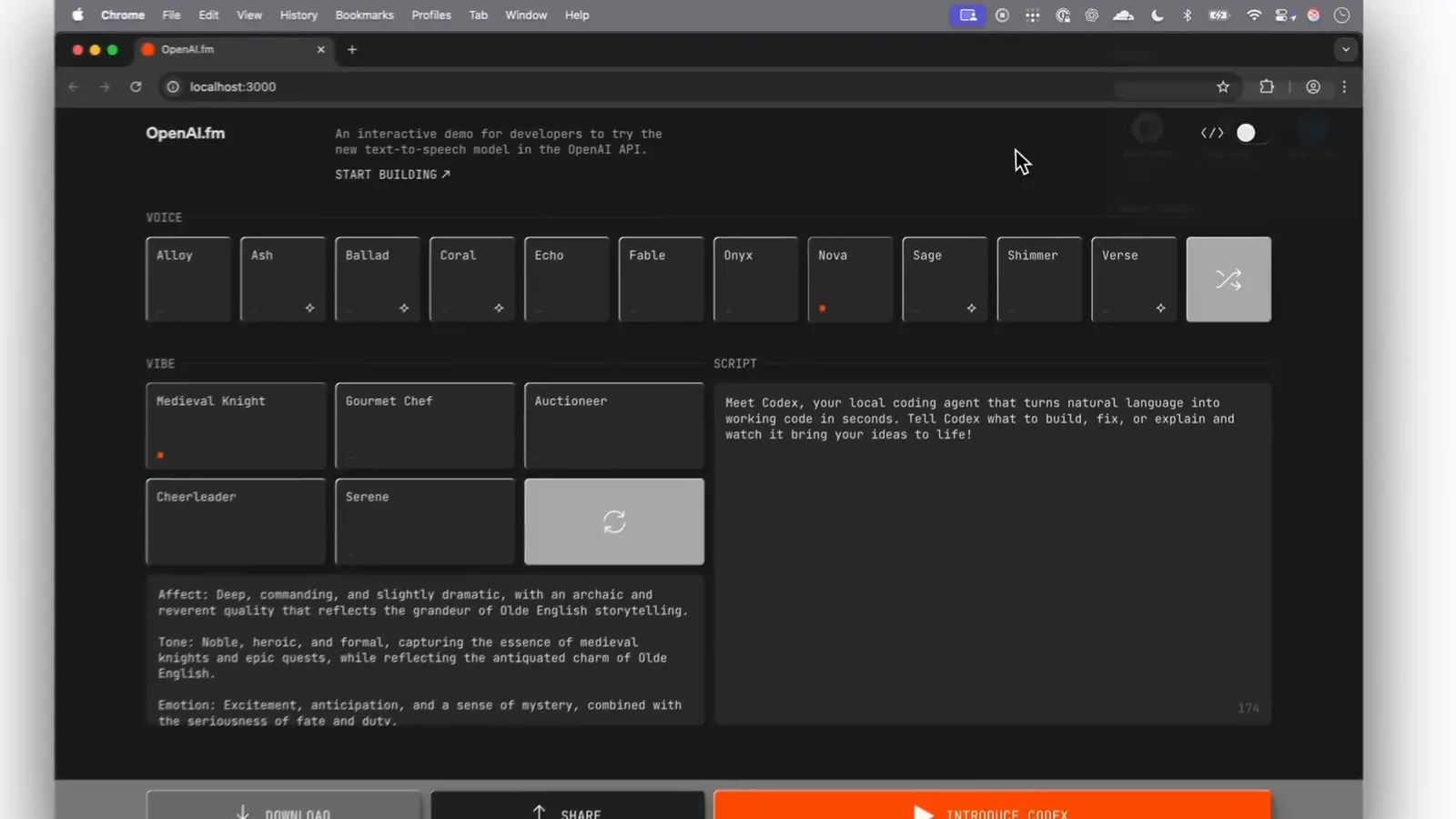
Task: Edit the vibe instructions text box
Action: point(425,650)
